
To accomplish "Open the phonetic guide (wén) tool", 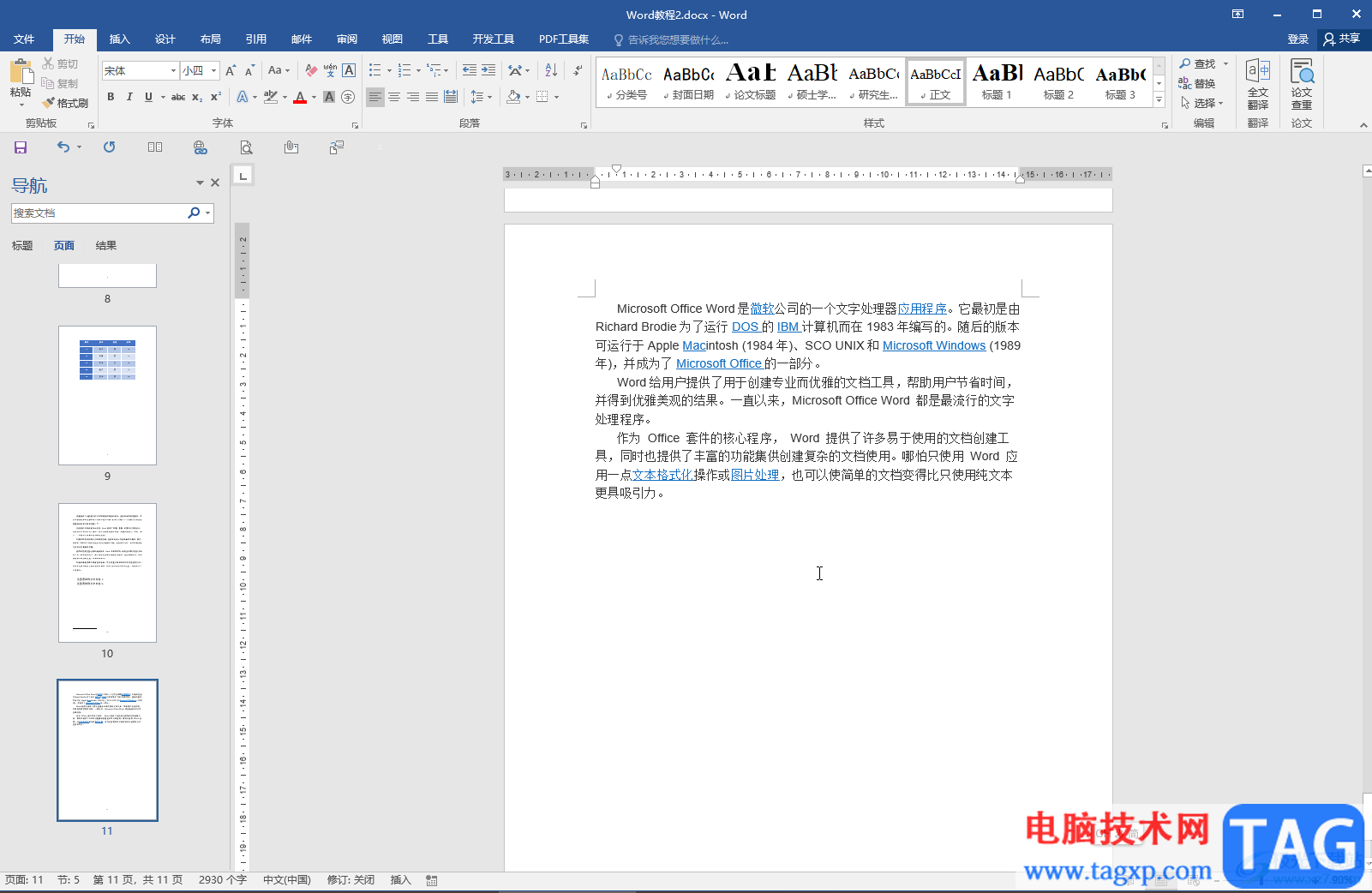I will 330,70.
